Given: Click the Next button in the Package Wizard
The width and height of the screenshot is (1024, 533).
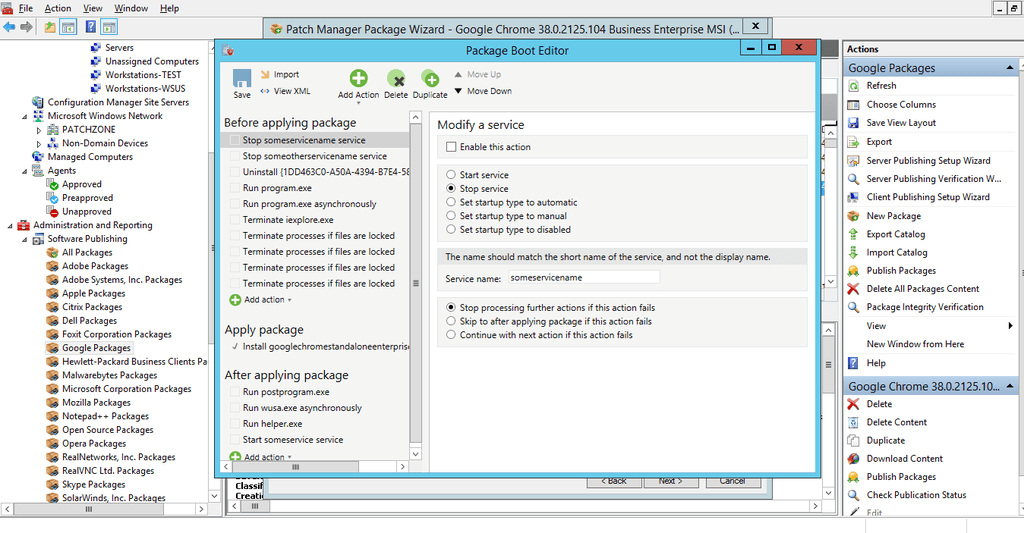Looking at the screenshot, I should (x=671, y=481).
